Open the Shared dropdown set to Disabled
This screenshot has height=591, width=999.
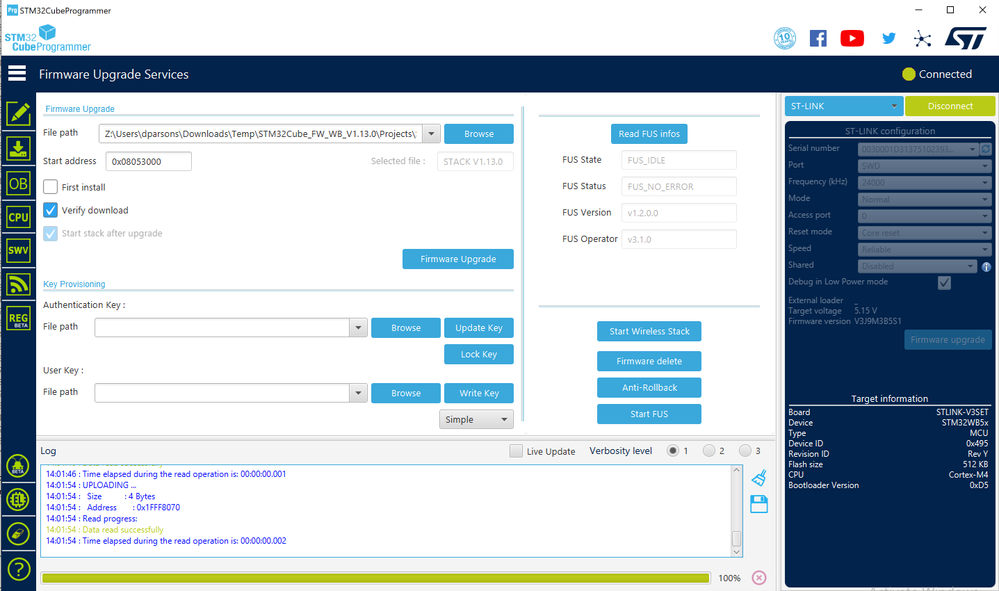[x=917, y=266]
